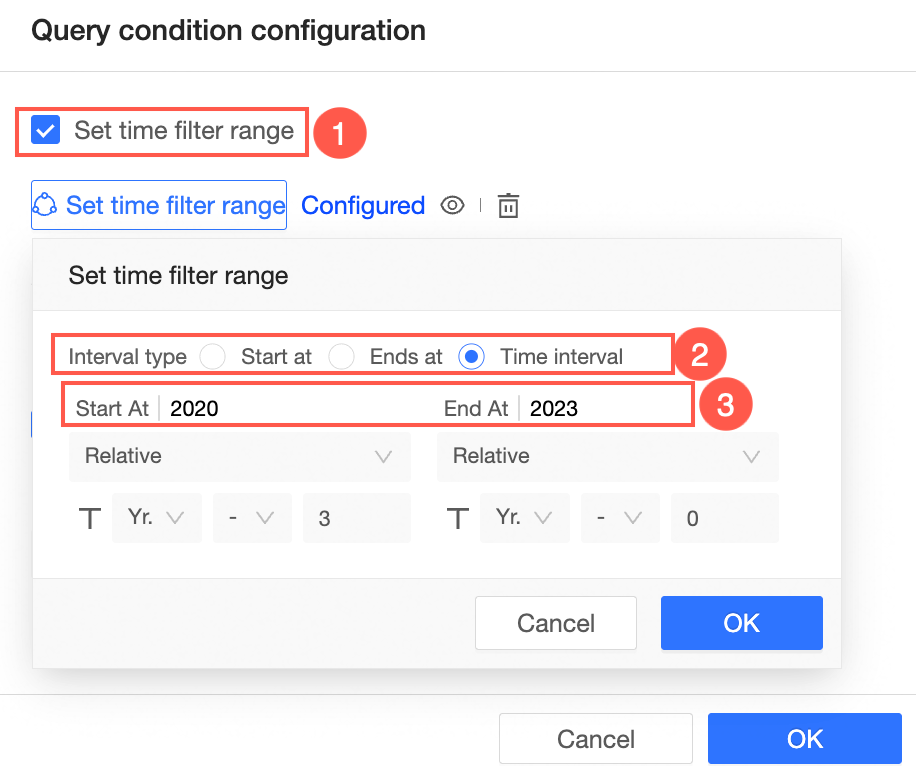Viewport: 916px width, 766px height.
Task: Click the T icon under End At
Action: [458, 518]
